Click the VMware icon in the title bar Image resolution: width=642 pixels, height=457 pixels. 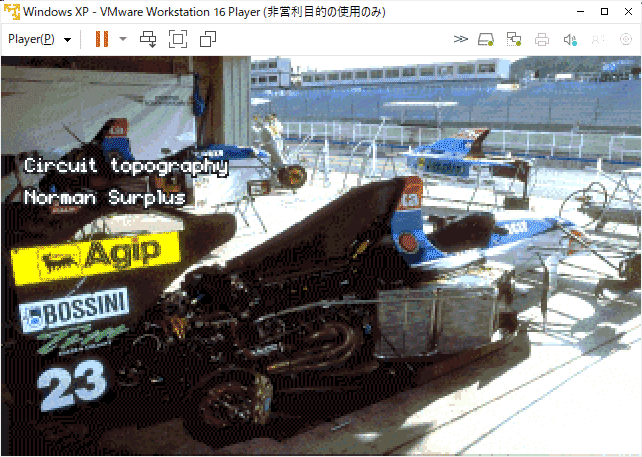click(x=11, y=11)
